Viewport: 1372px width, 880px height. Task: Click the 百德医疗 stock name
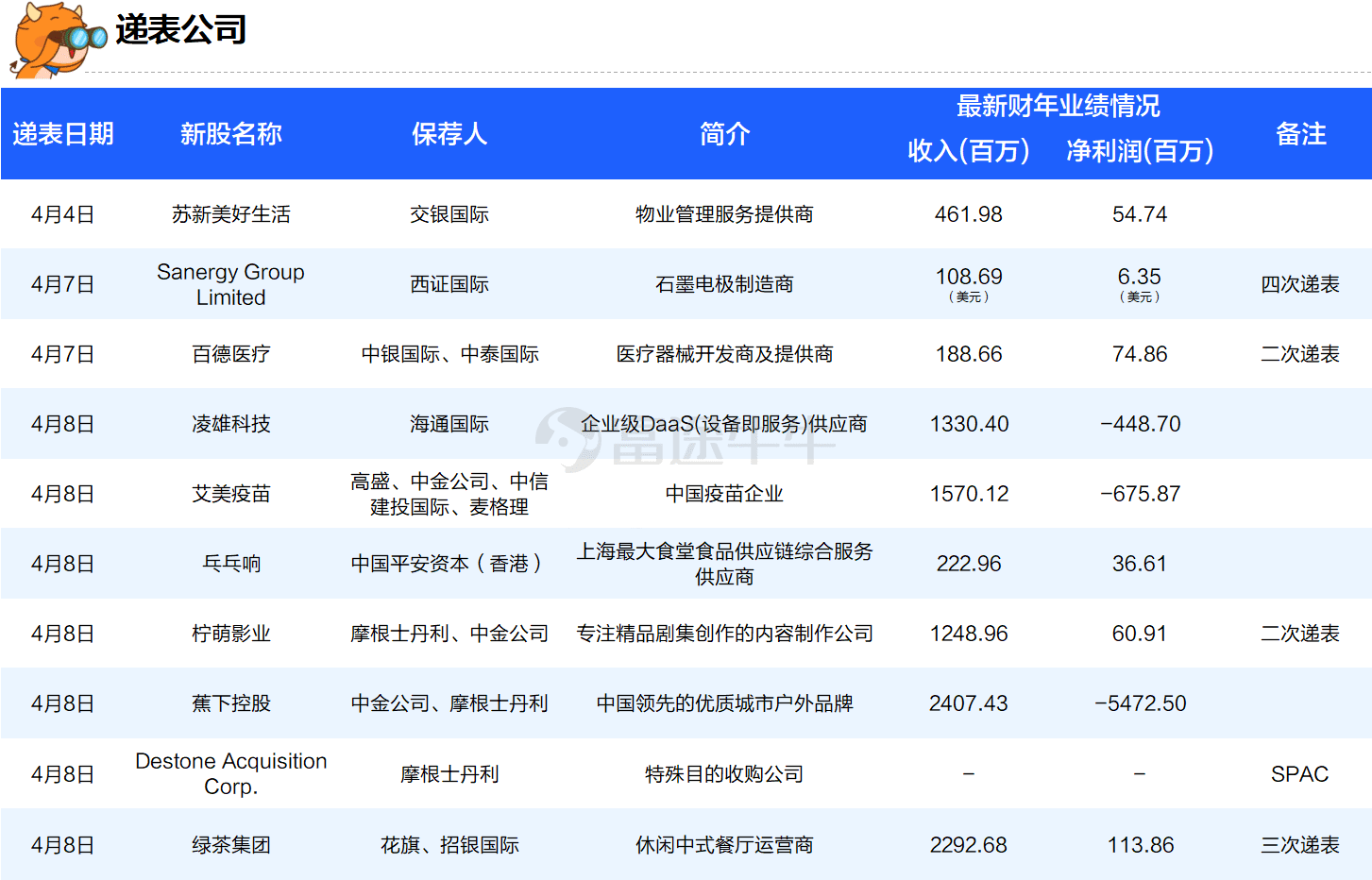(x=231, y=354)
